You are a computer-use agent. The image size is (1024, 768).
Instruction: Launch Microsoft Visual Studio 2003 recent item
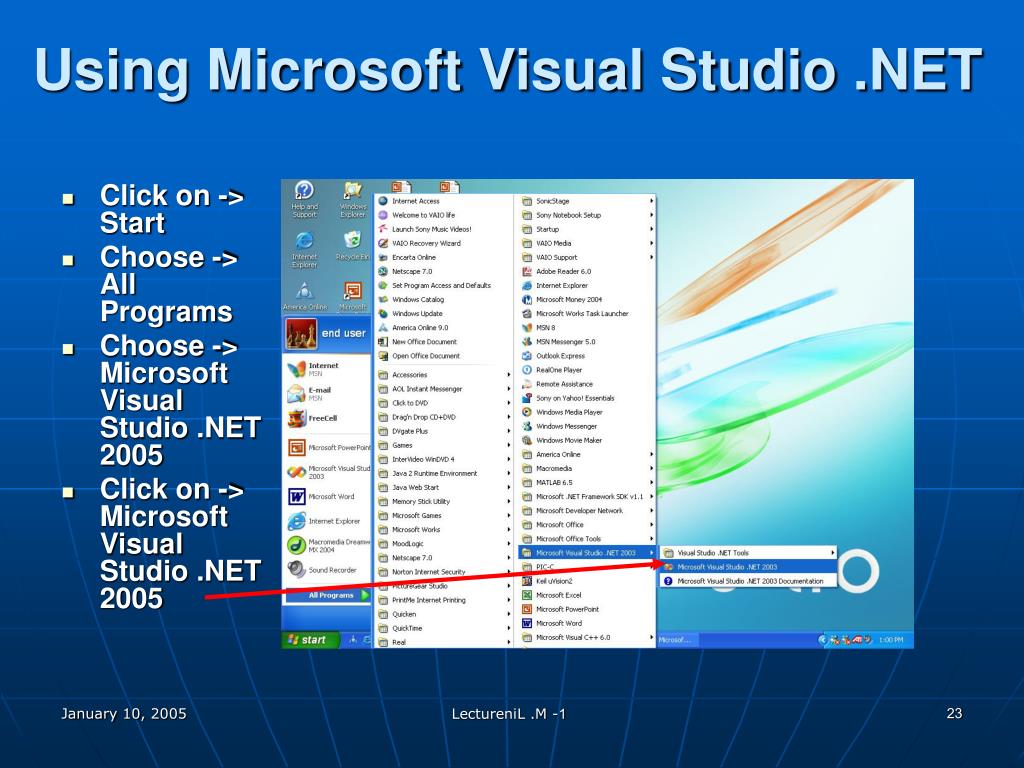327,472
